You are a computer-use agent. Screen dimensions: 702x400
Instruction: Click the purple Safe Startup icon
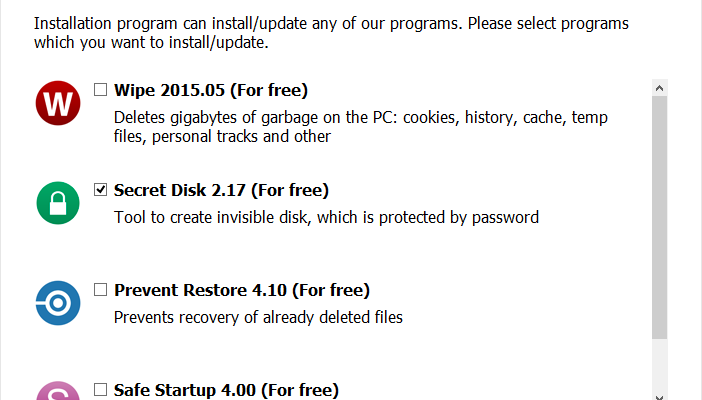point(58,392)
